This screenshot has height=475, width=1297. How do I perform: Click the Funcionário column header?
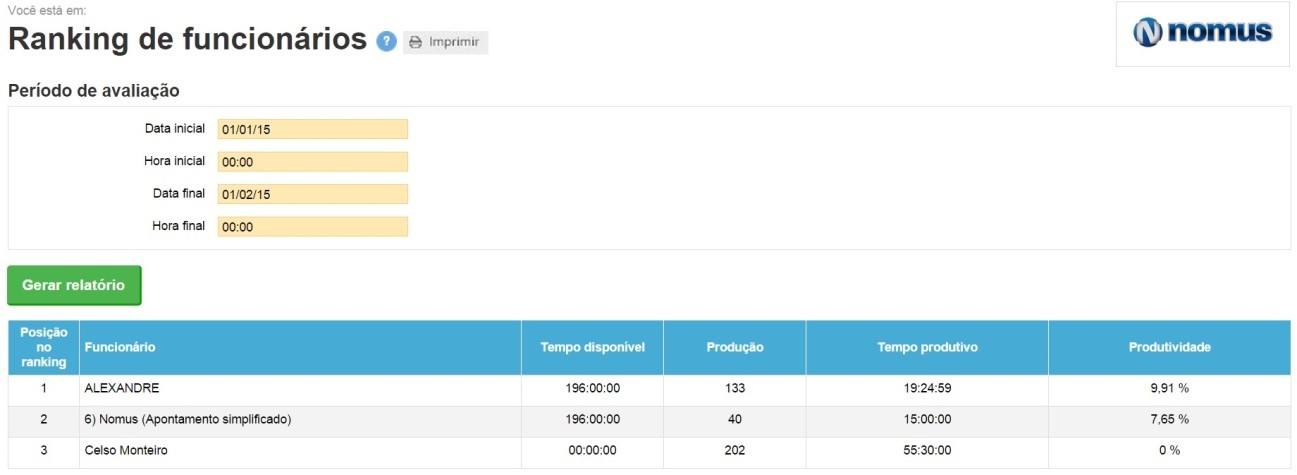pyautogui.click(x=300, y=347)
